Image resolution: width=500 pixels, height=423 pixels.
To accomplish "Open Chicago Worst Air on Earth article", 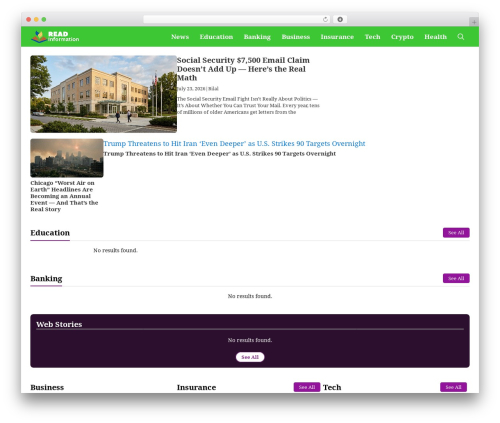I will pos(64,196).
